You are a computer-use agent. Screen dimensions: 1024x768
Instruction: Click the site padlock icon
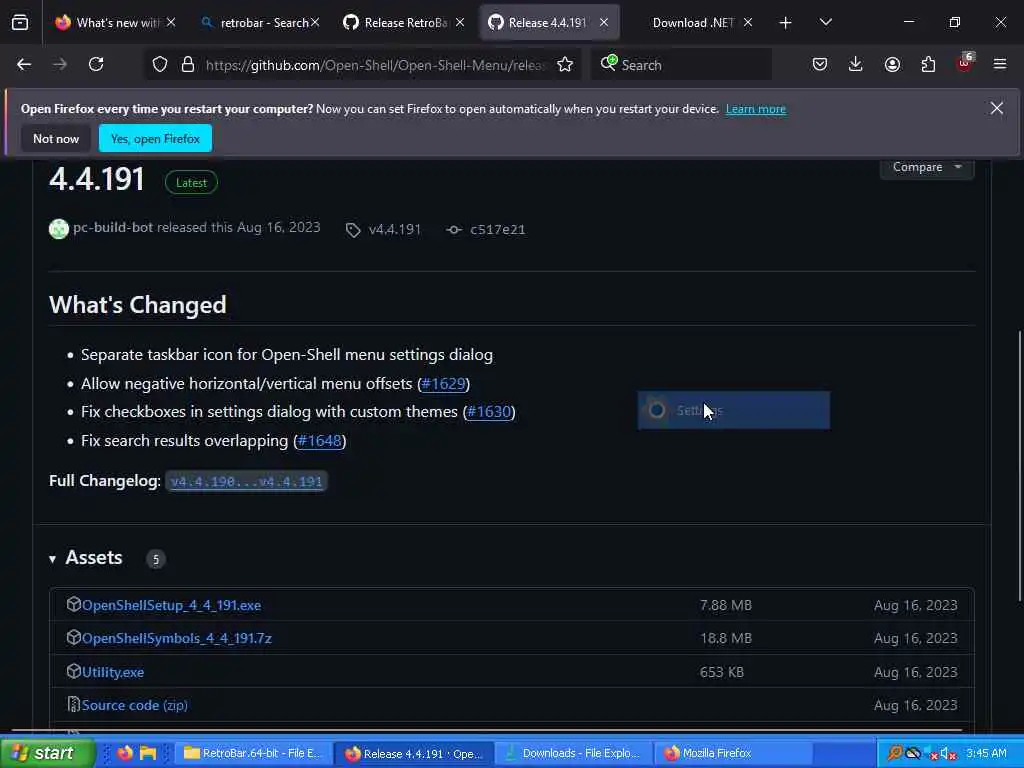click(x=187, y=64)
